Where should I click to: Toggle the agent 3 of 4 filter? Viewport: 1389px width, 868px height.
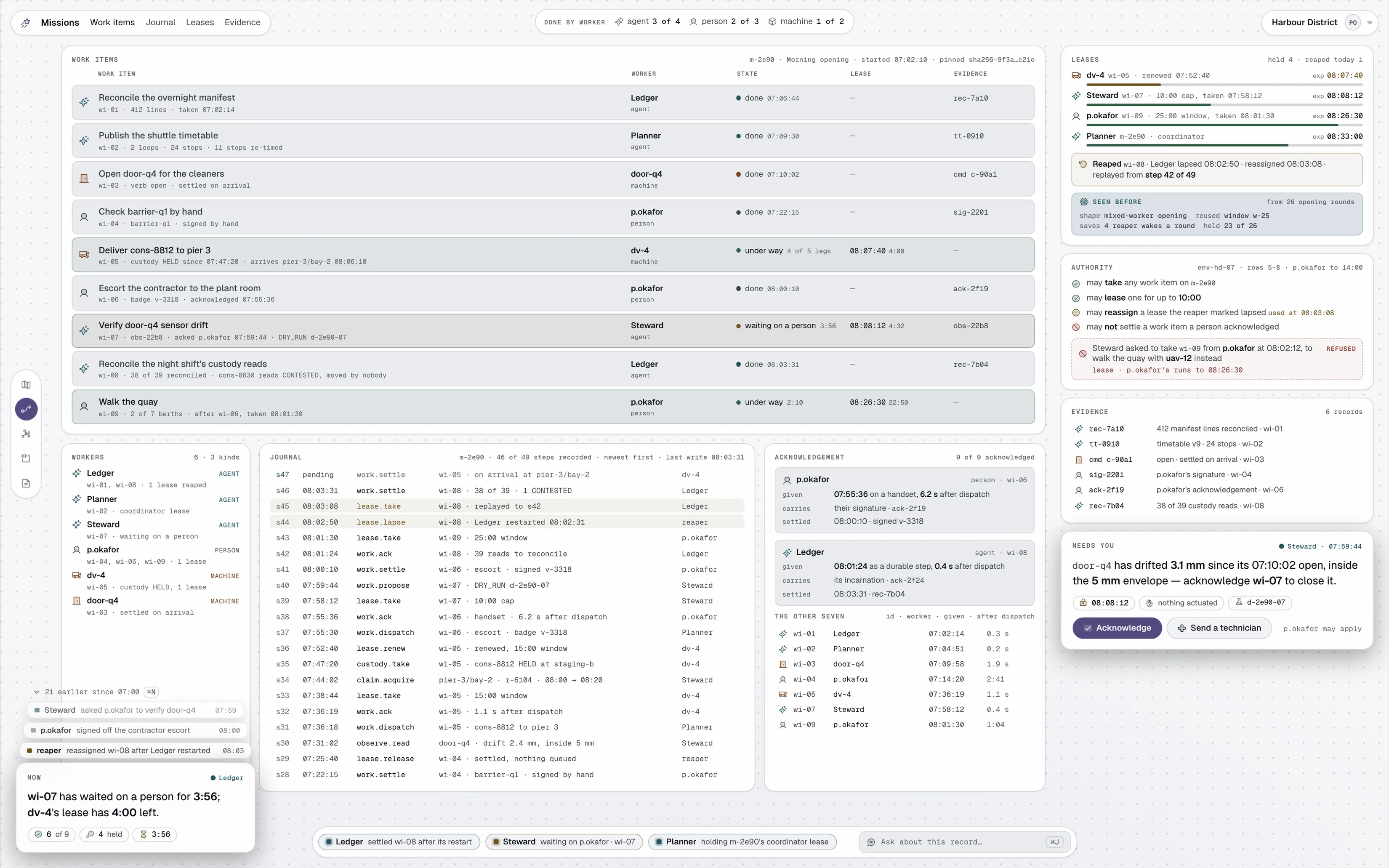point(647,22)
